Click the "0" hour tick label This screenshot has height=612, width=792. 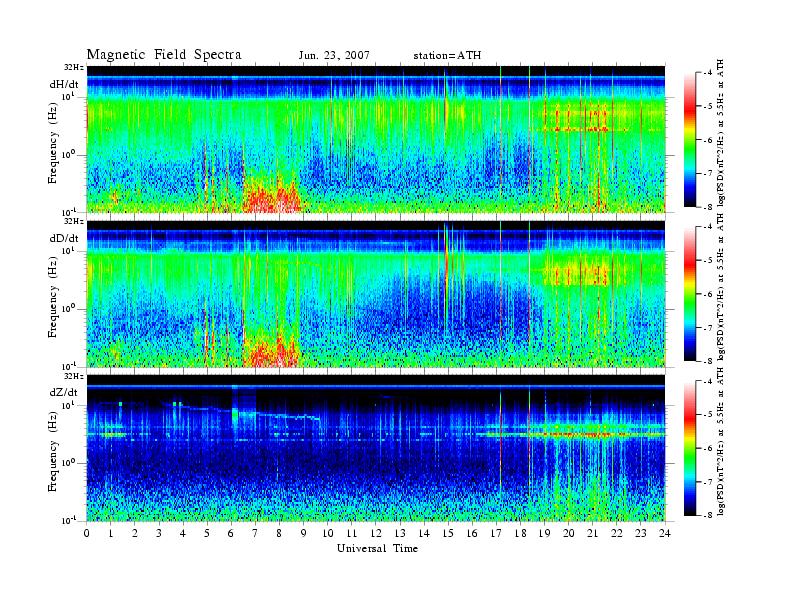point(87,534)
